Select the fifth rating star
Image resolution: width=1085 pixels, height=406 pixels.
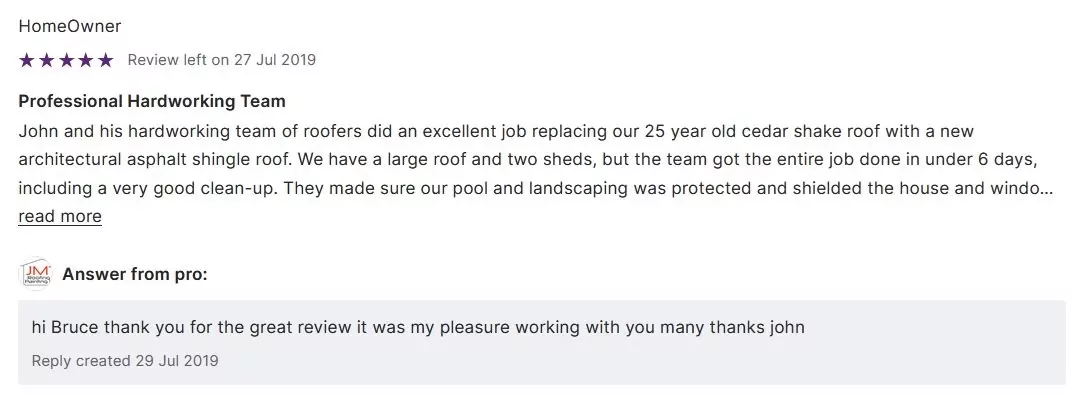pyautogui.click(x=105, y=60)
